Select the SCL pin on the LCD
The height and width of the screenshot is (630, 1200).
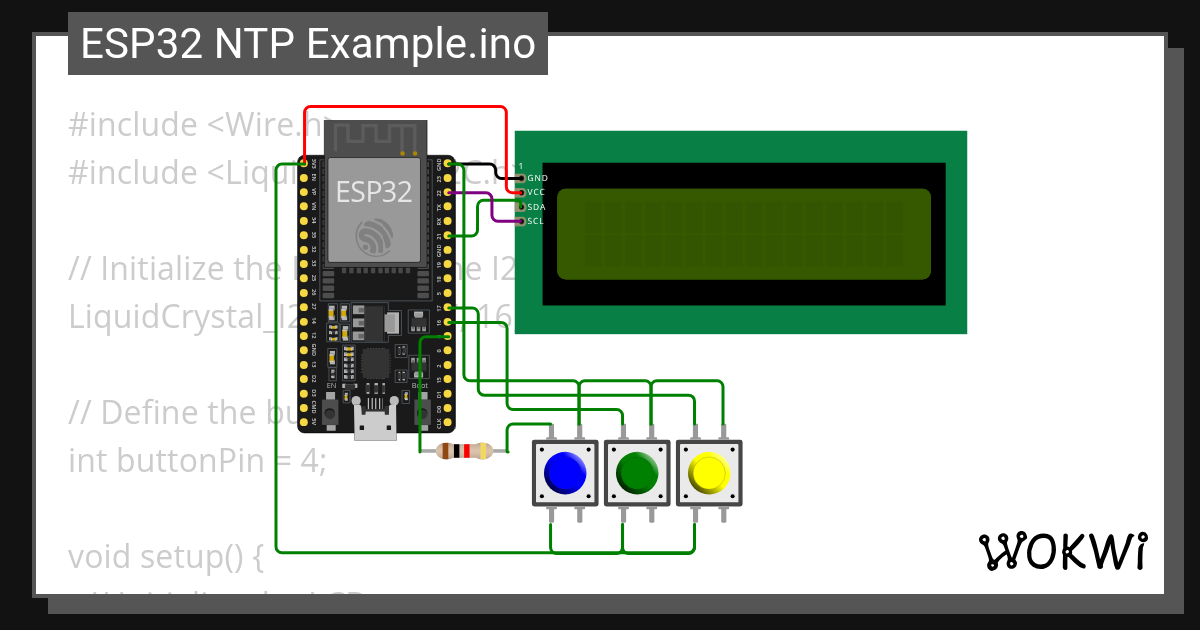(522, 221)
